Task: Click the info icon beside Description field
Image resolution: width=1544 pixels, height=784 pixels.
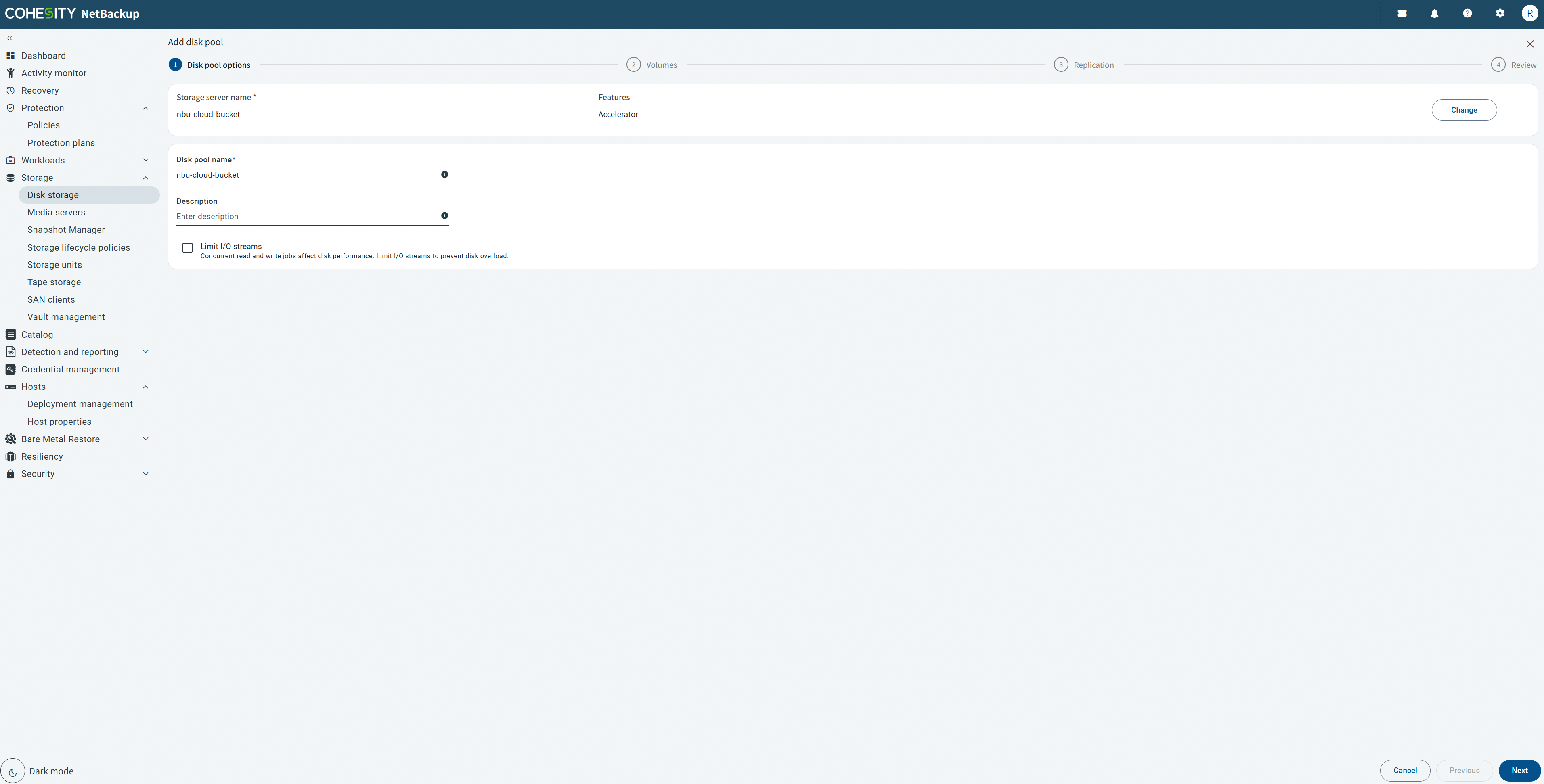Action: (x=445, y=215)
